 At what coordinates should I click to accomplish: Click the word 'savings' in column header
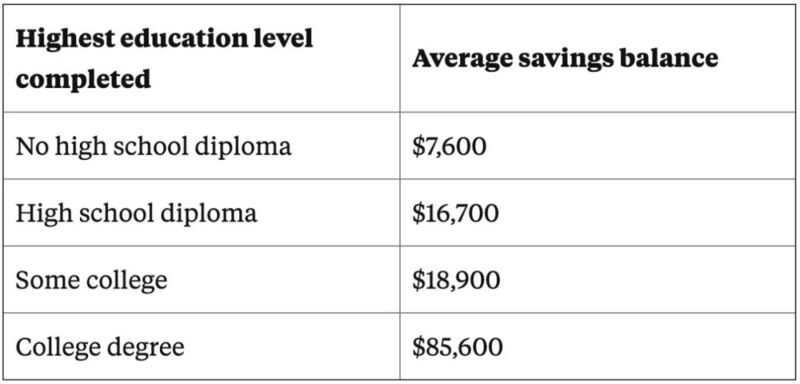pyautogui.click(x=563, y=60)
